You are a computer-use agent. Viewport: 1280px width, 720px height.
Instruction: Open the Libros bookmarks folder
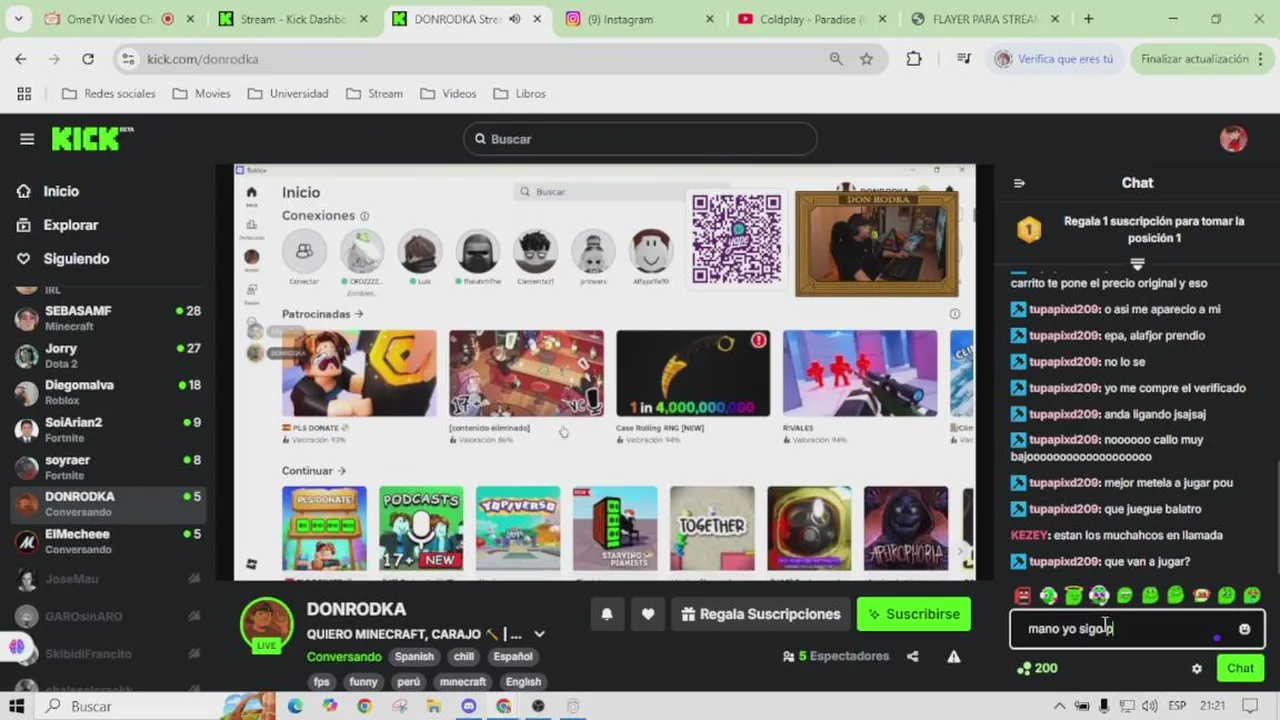(520, 94)
